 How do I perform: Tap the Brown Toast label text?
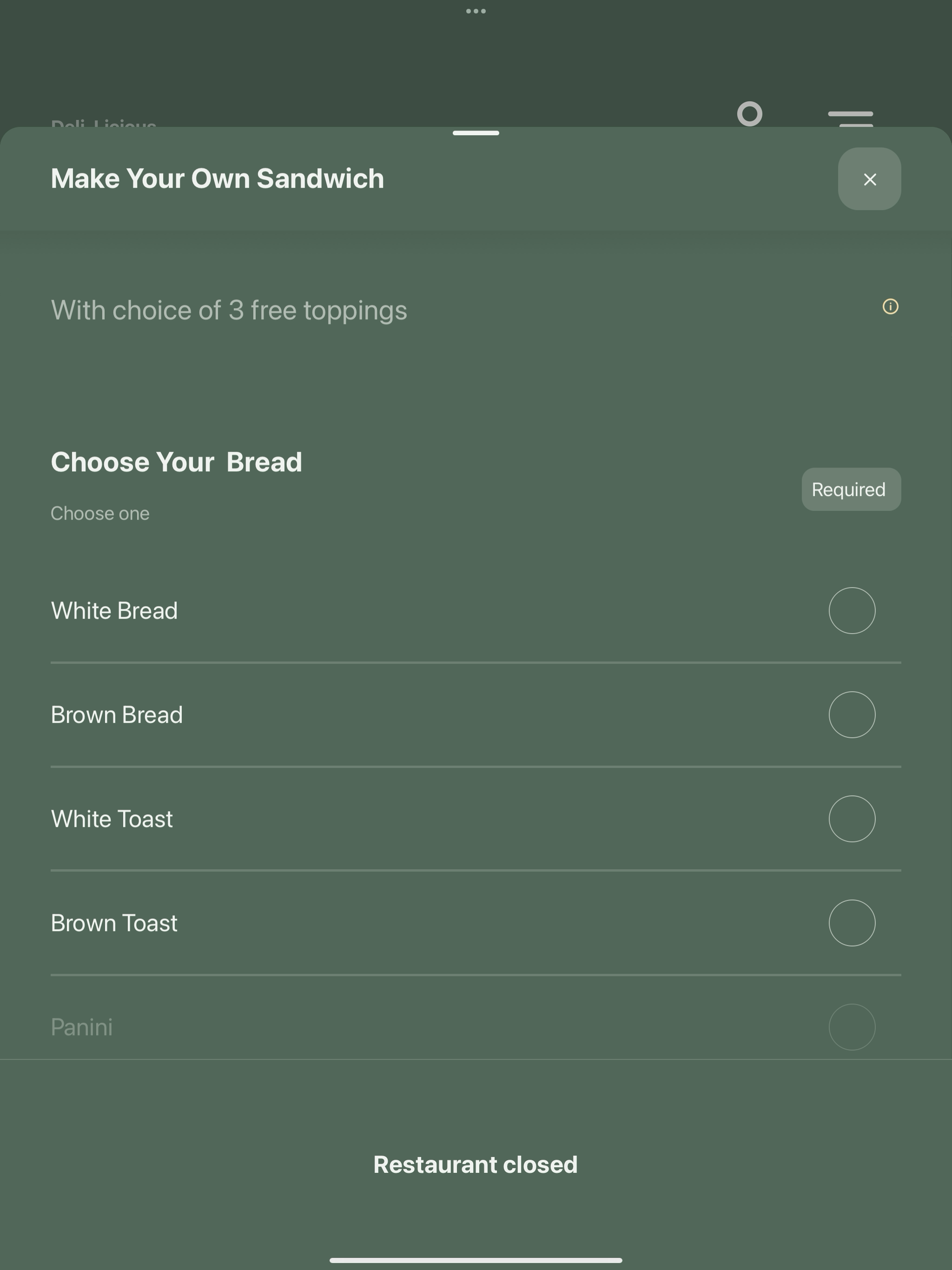[114, 923]
